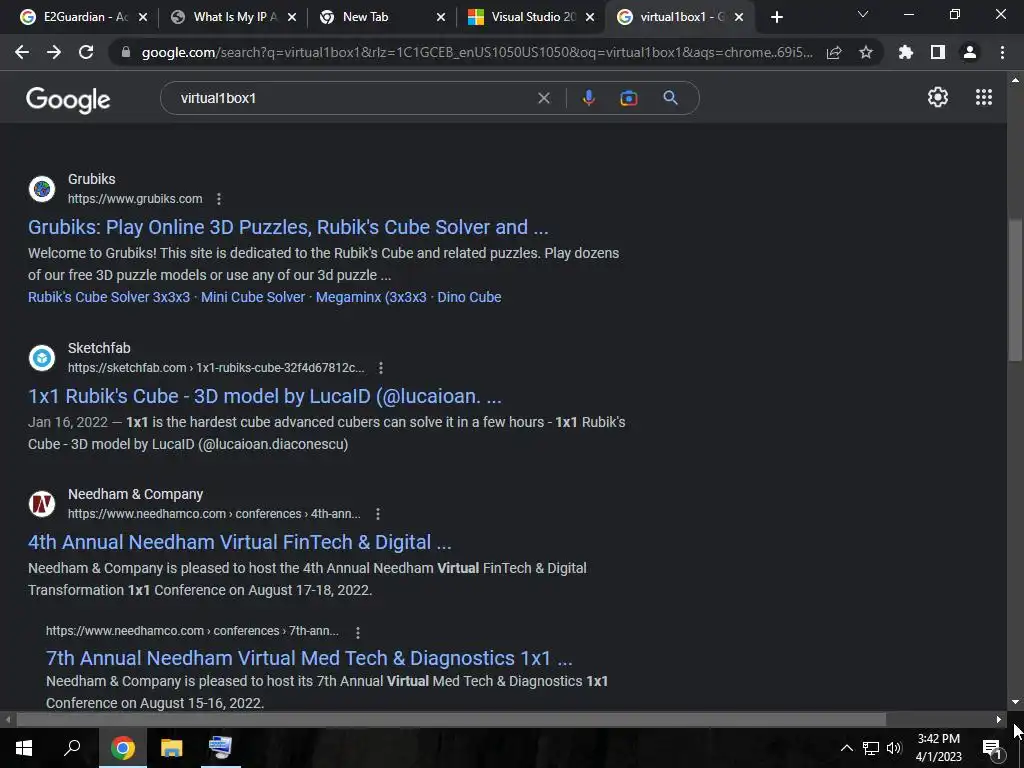Click horizontal scrollbar right arrow
Image resolution: width=1024 pixels, height=768 pixels.
[999, 720]
